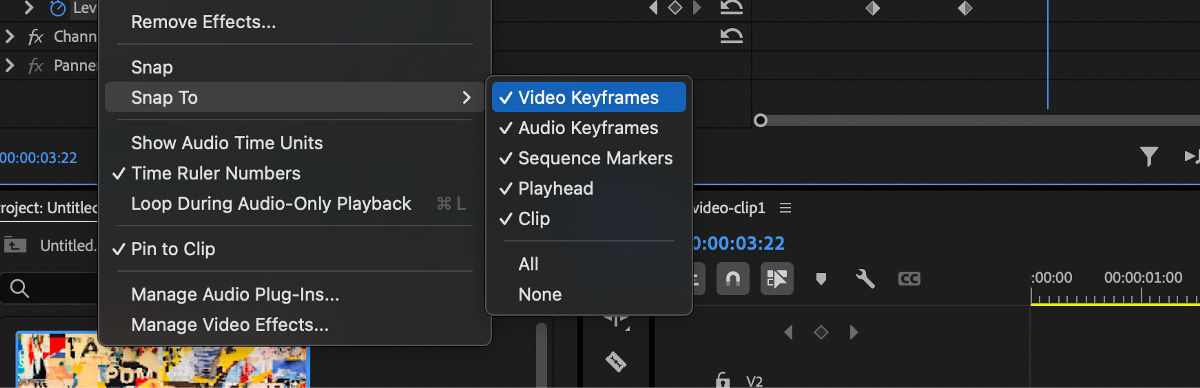The width and height of the screenshot is (1200, 388).
Task: Toggle Clip snapping option
Action: (589, 218)
